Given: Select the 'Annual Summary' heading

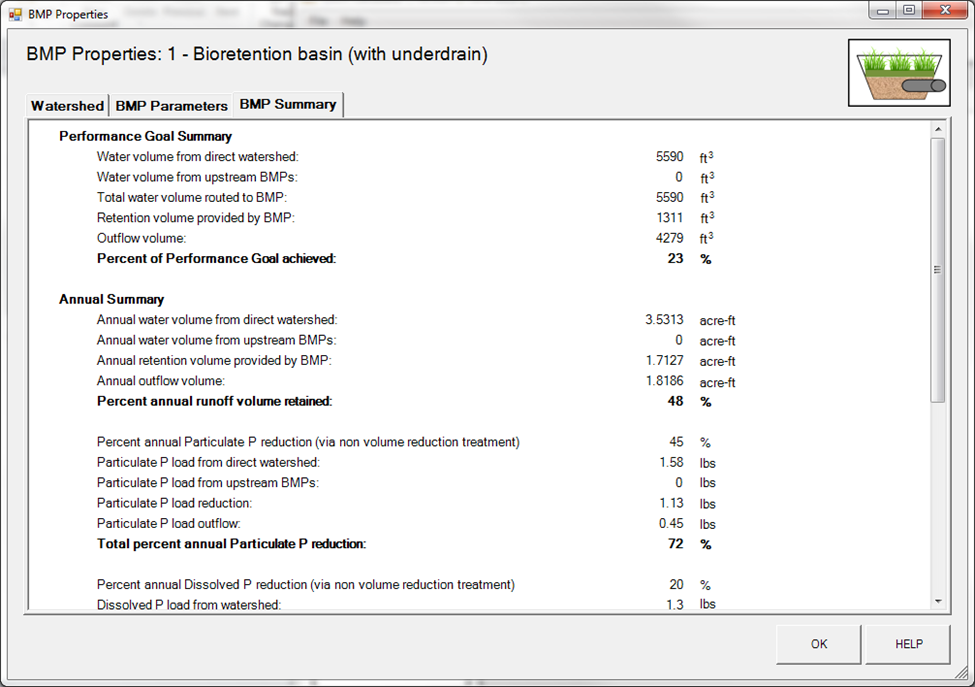Looking at the screenshot, I should pyautogui.click(x=111, y=299).
